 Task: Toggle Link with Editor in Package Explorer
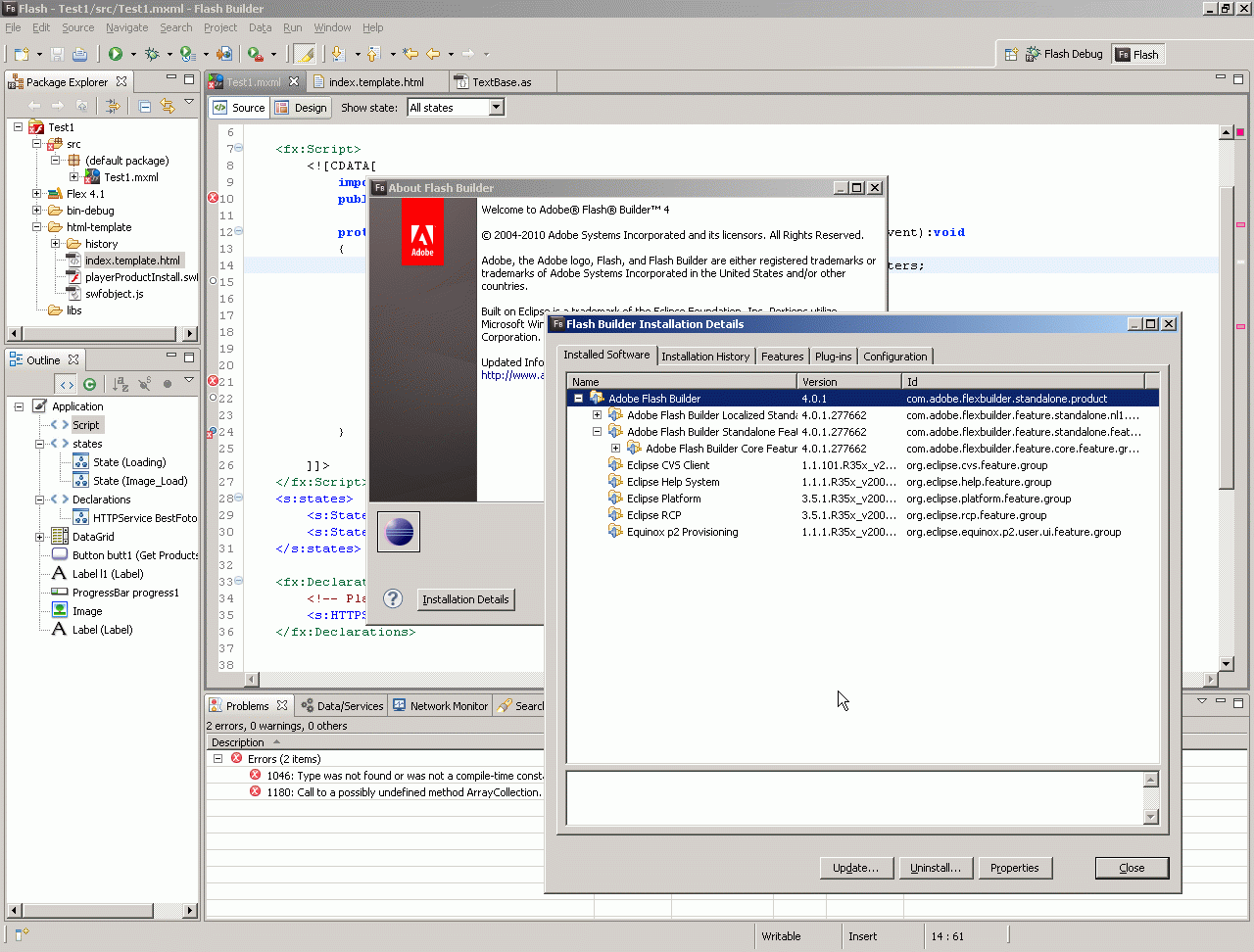[168, 106]
